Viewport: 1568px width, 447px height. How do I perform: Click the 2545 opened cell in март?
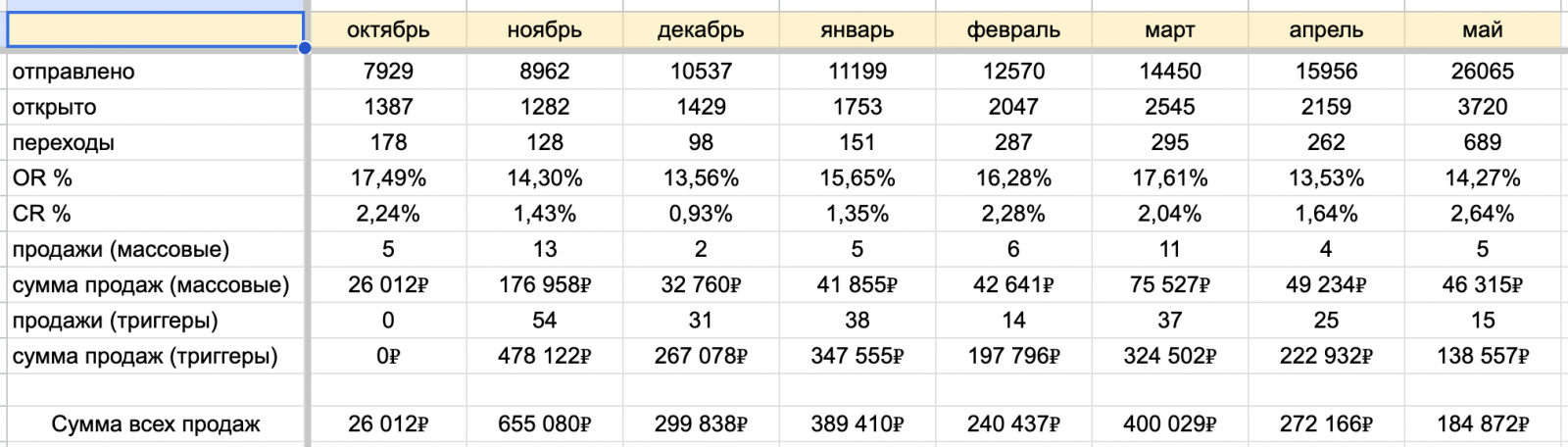1170,107
